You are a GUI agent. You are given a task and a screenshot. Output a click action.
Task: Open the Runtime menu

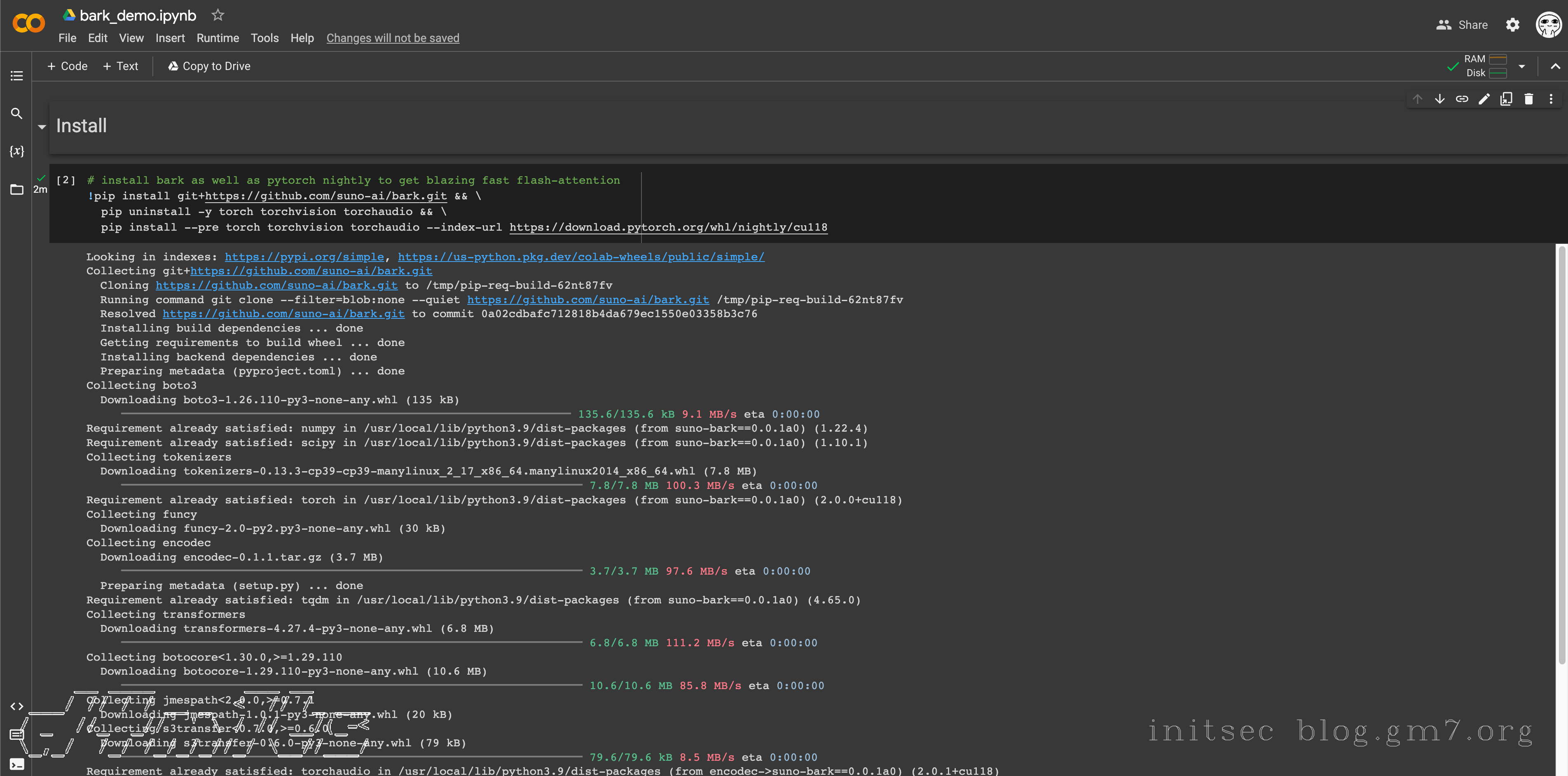(217, 38)
